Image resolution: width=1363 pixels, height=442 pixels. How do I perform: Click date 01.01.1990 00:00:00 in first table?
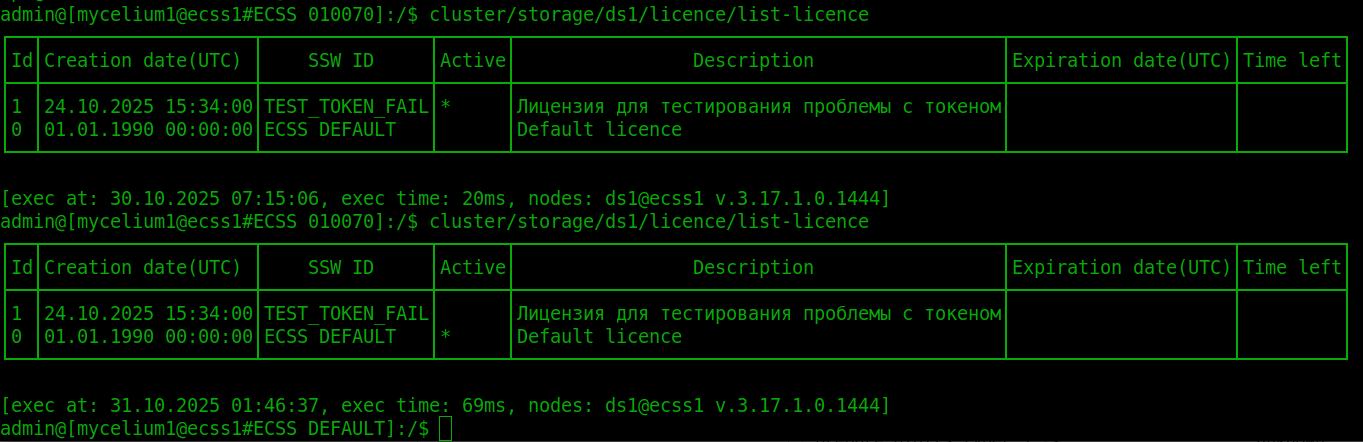[x=149, y=130]
